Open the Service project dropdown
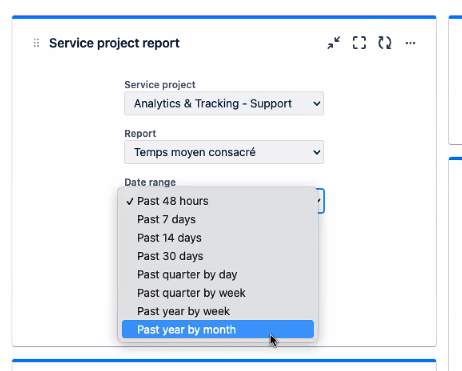This screenshot has height=371, width=462. point(224,103)
